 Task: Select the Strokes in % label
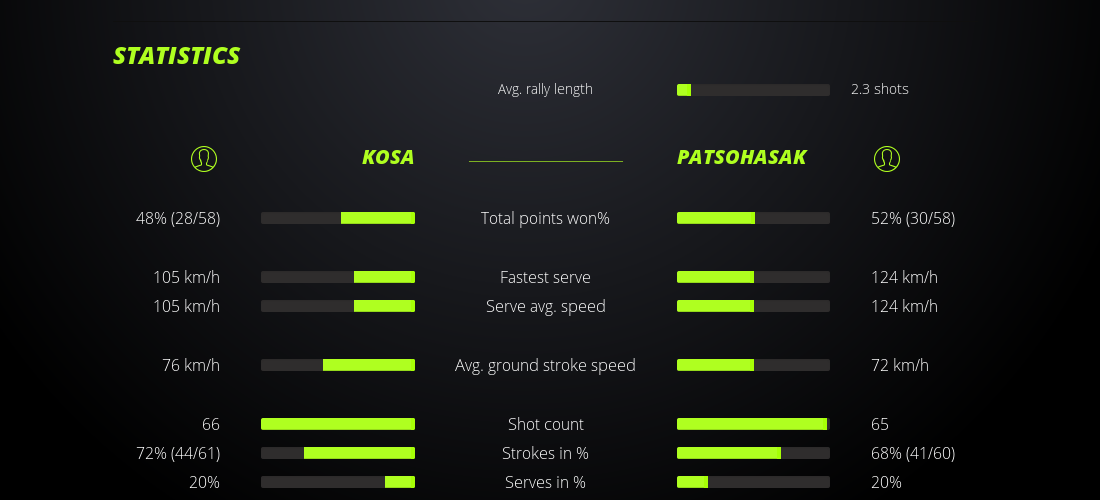[545, 453]
